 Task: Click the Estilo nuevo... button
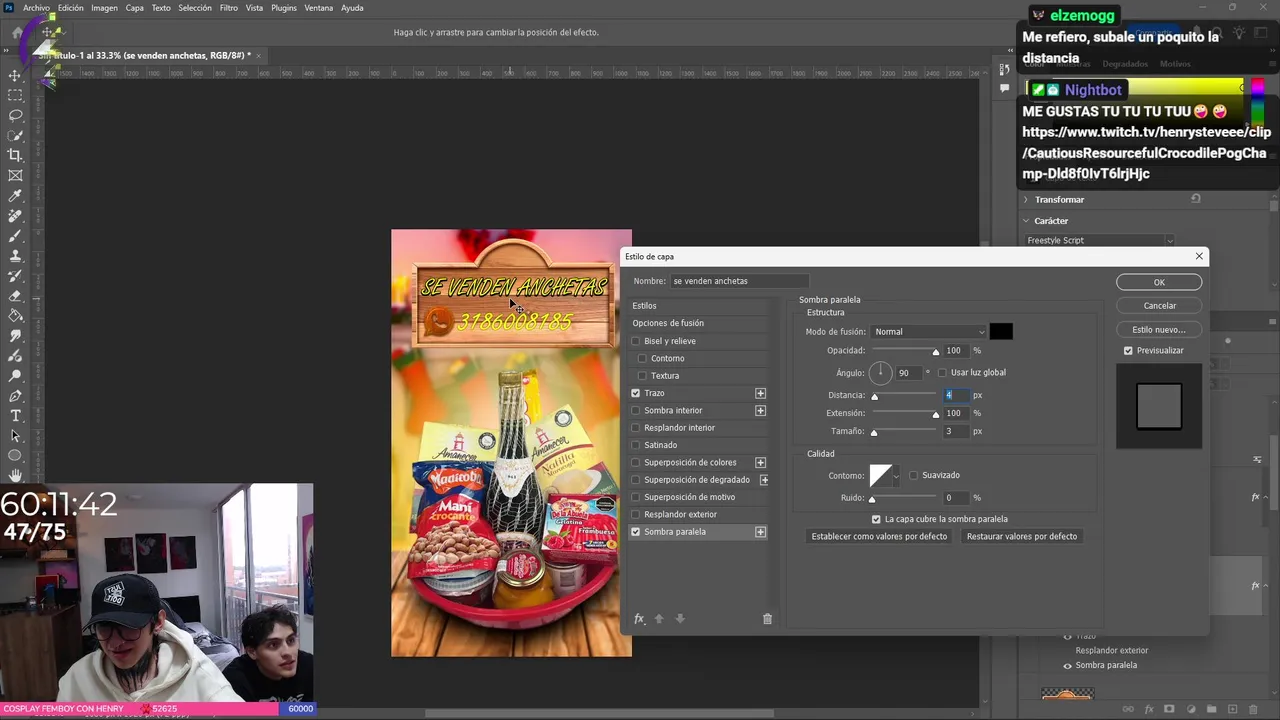click(x=1159, y=330)
